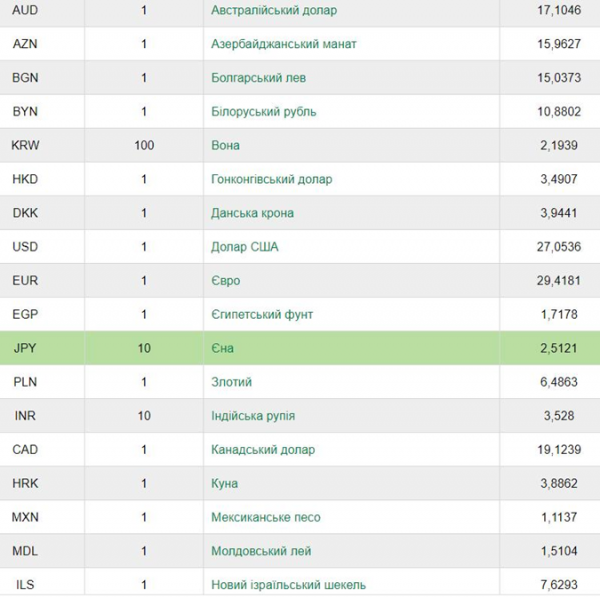The image size is (600, 598).
Task: Click the rate value 1,7178
Action: click(x=559, y=314)
